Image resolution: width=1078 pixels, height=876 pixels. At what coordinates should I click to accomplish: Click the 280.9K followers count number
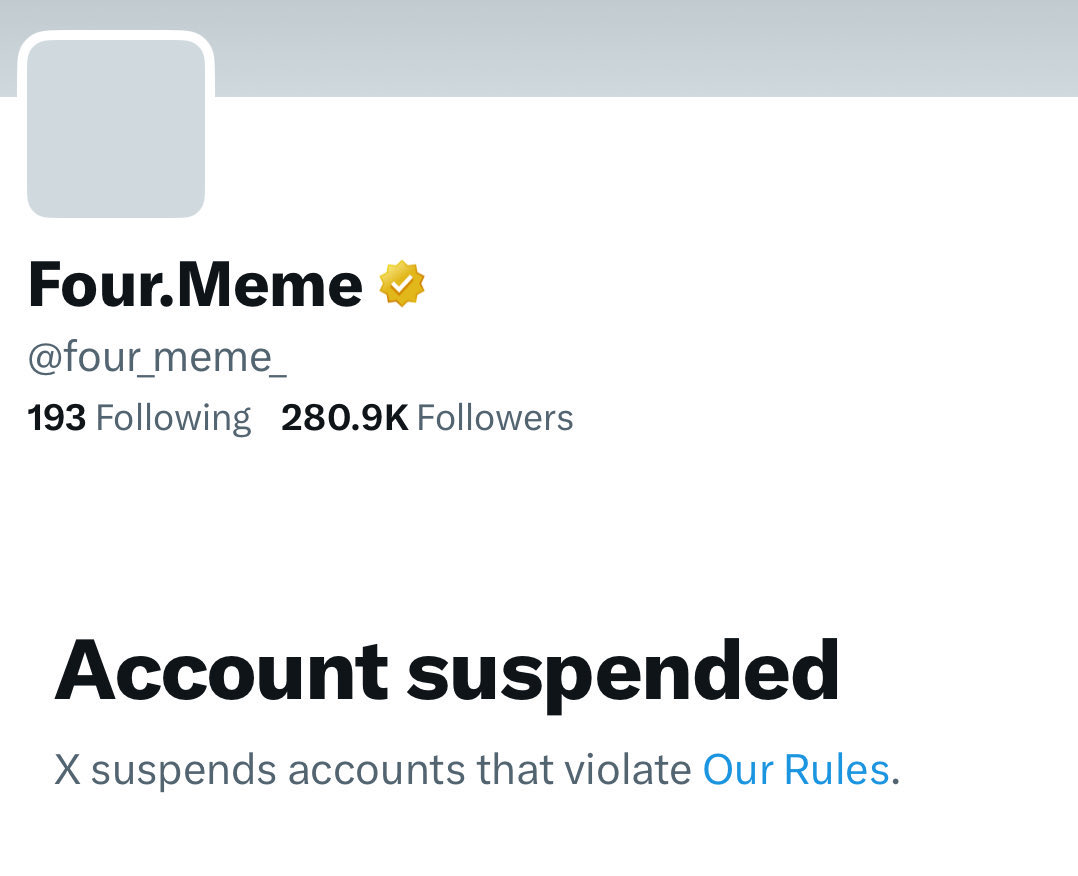(x=344, y=417)
